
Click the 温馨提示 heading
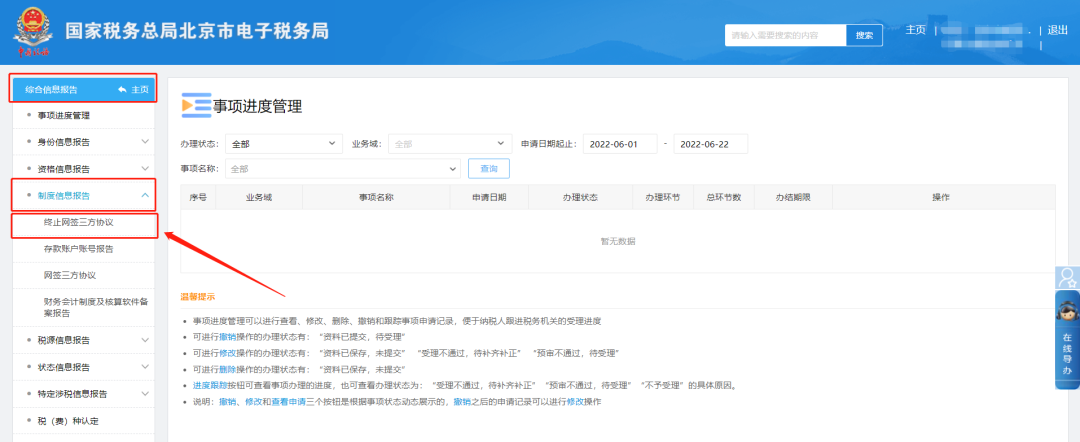(x=198, y=297)
